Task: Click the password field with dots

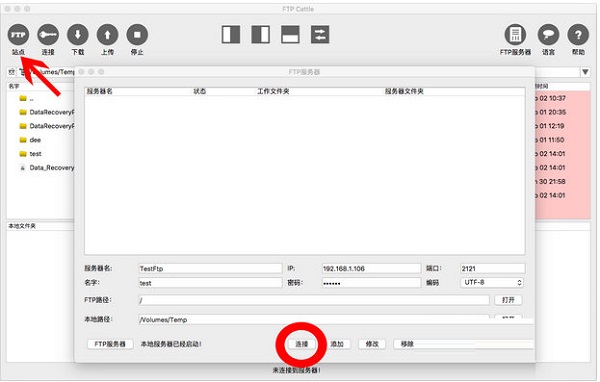Action: pyautogui.click(x=371, y=283)
